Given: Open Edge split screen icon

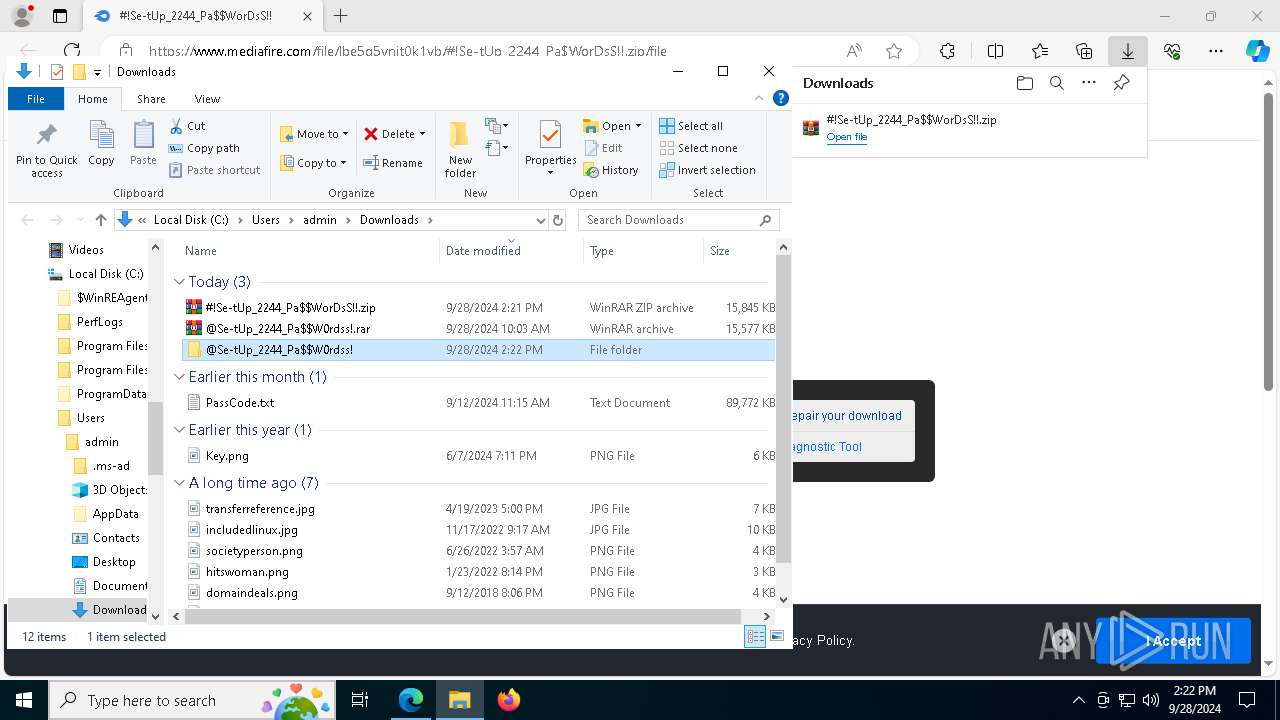Looking at the screenshot, I should tap(995, 51).
